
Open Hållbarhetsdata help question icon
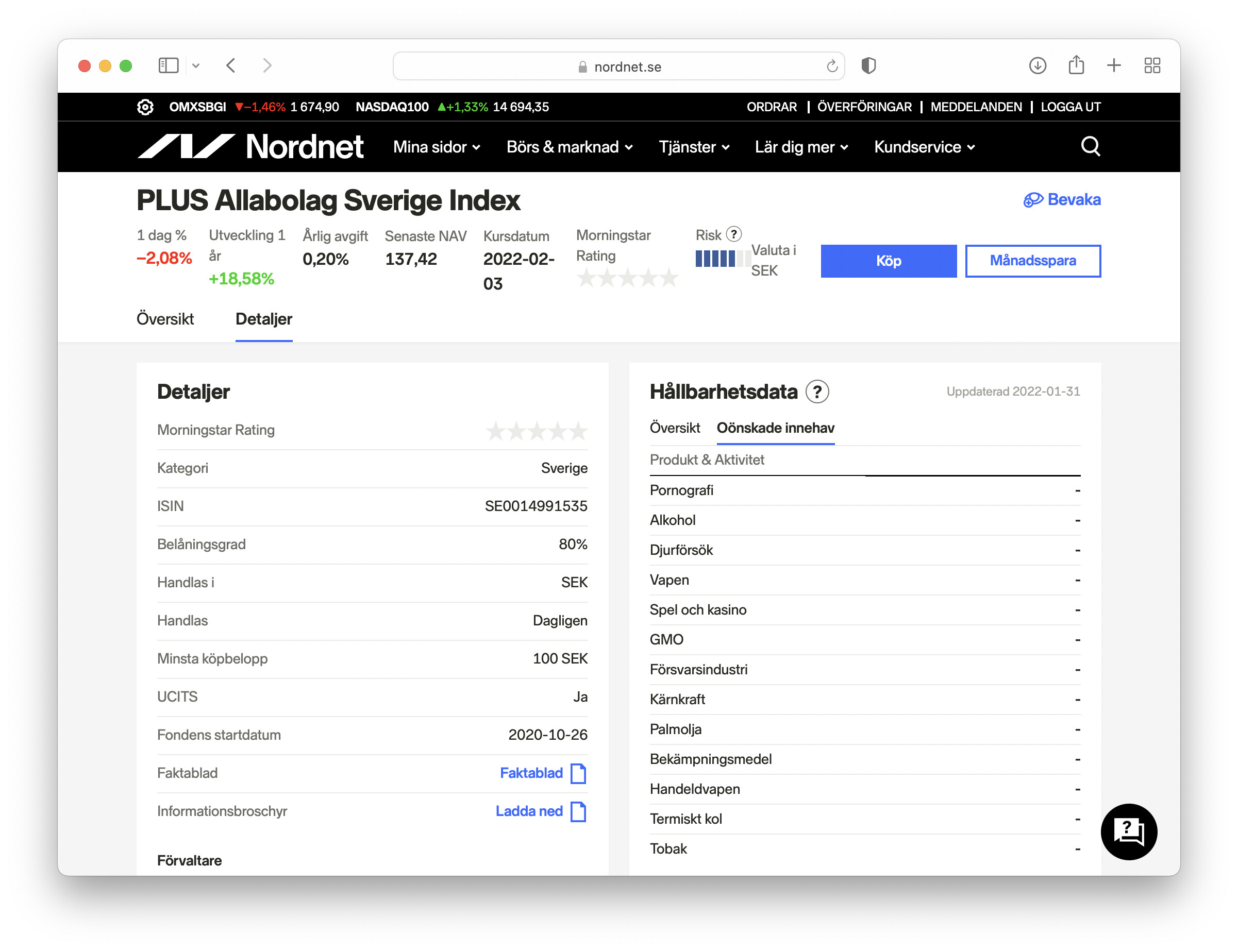point(817,392)
